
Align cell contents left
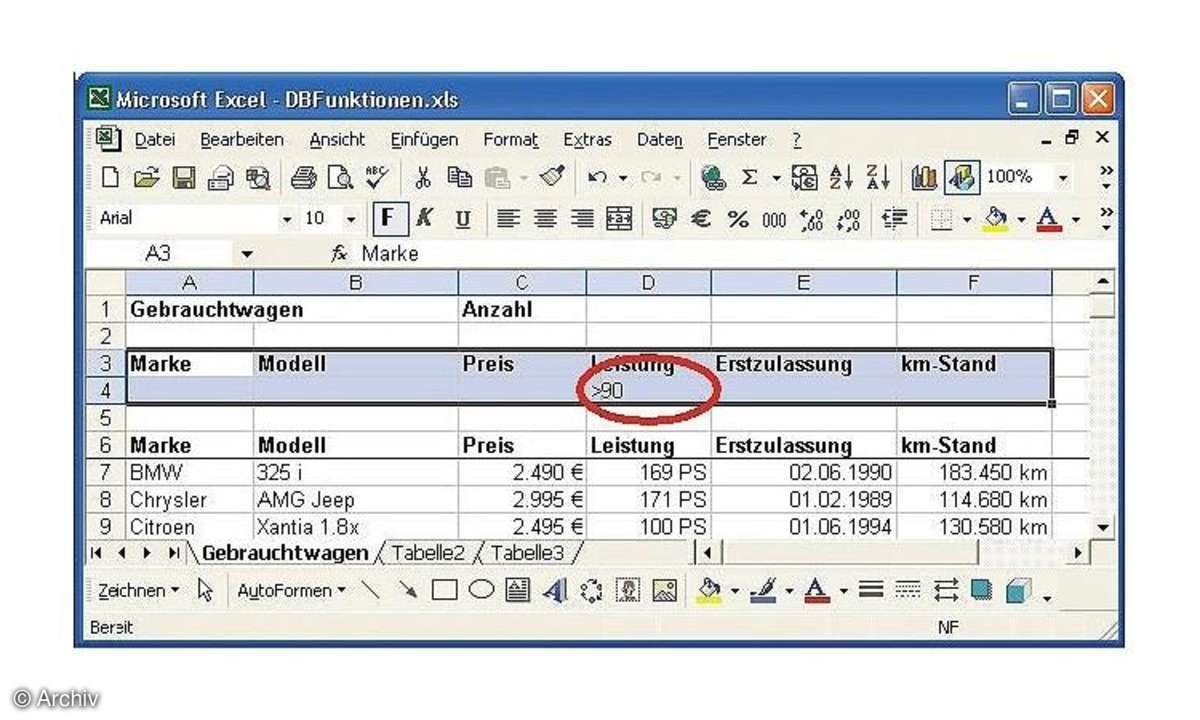point(510,218)
